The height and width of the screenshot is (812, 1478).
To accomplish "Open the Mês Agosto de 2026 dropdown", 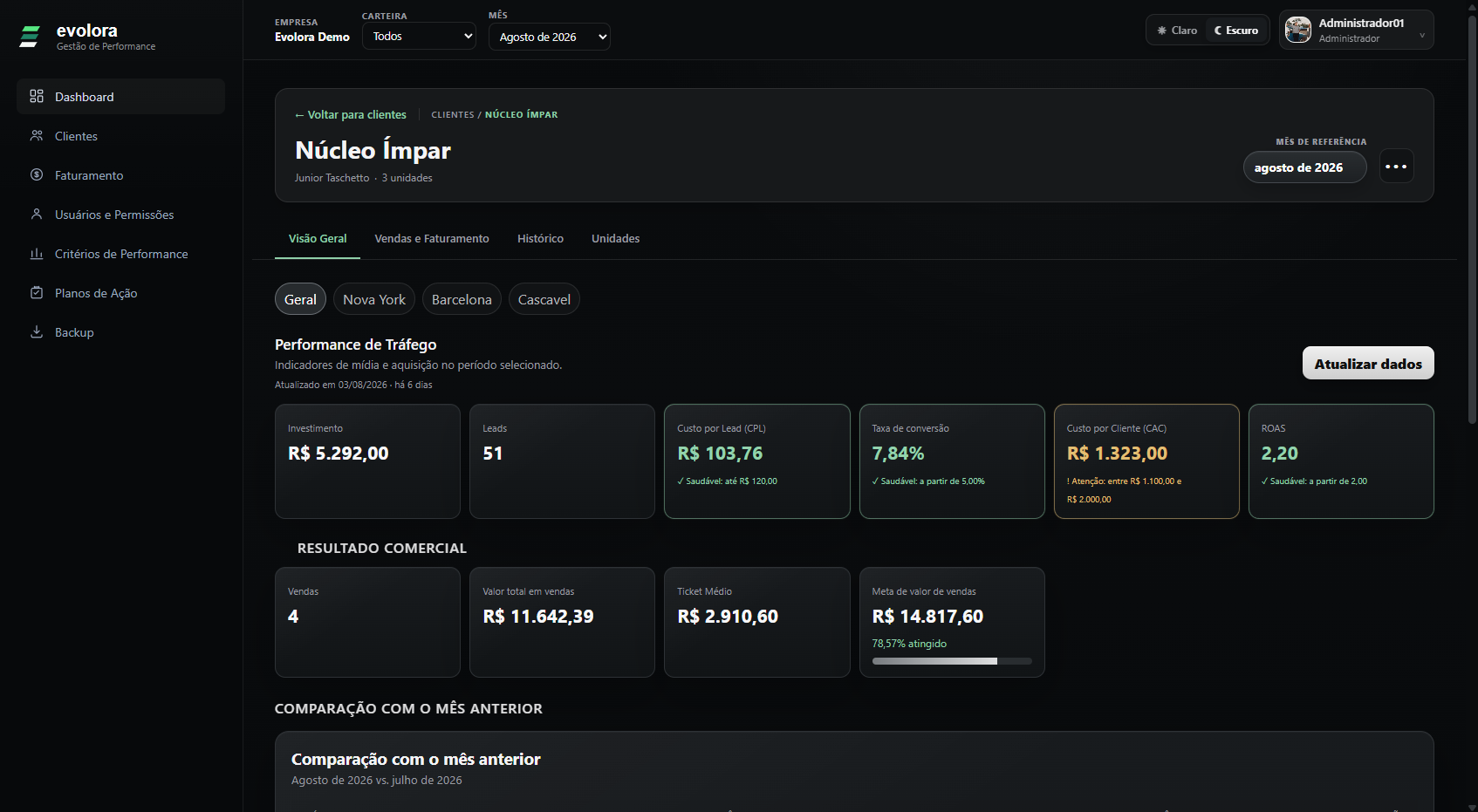I will (x=549, y=37).
